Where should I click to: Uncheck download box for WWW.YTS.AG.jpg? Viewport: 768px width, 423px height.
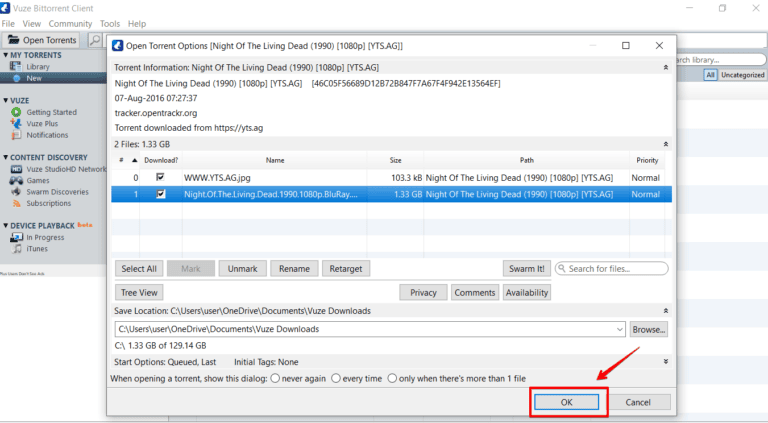[x=160, y=177]
